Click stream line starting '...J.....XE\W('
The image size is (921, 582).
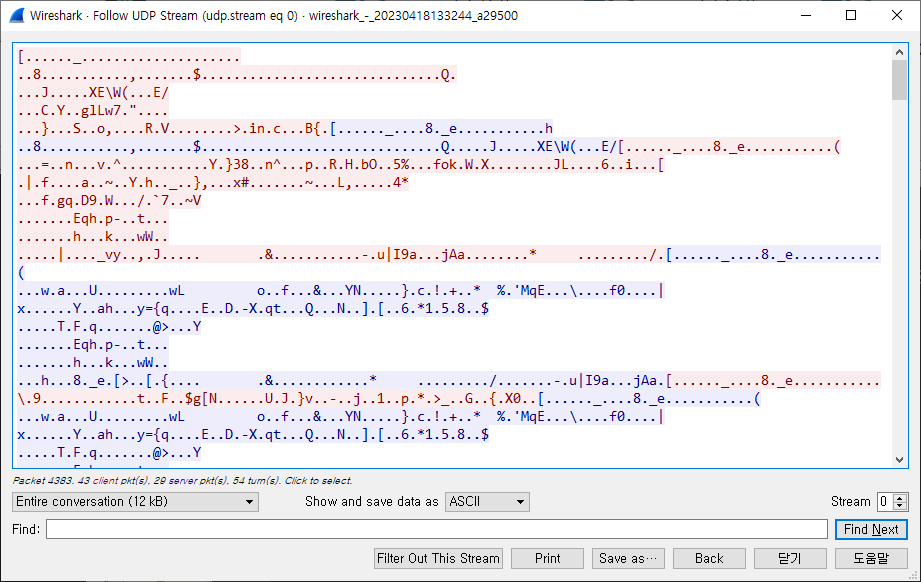tap(93, 92)
